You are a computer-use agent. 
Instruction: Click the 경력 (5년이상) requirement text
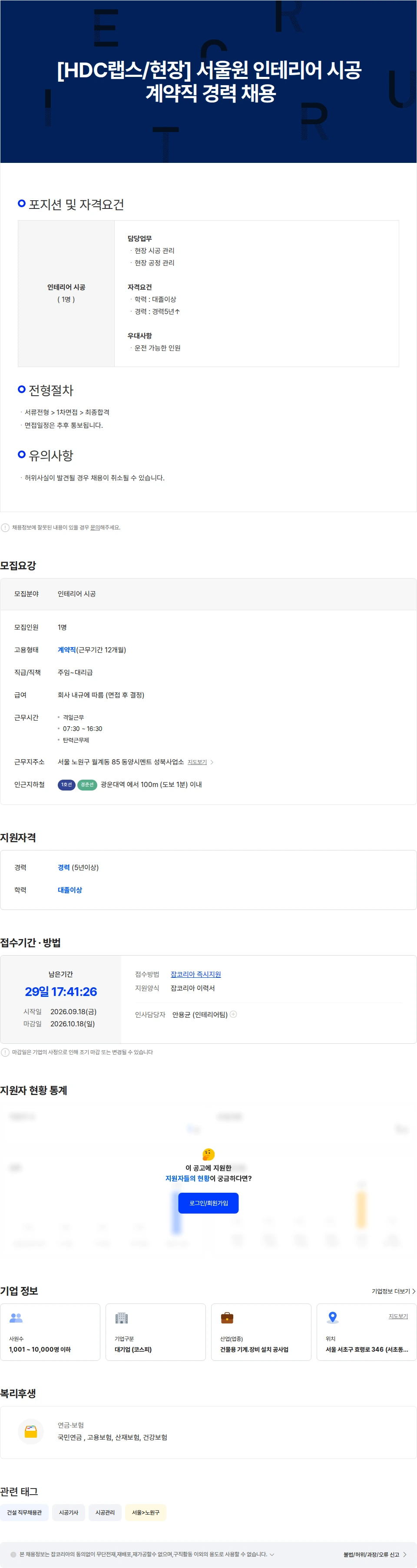tap(78, 867)
